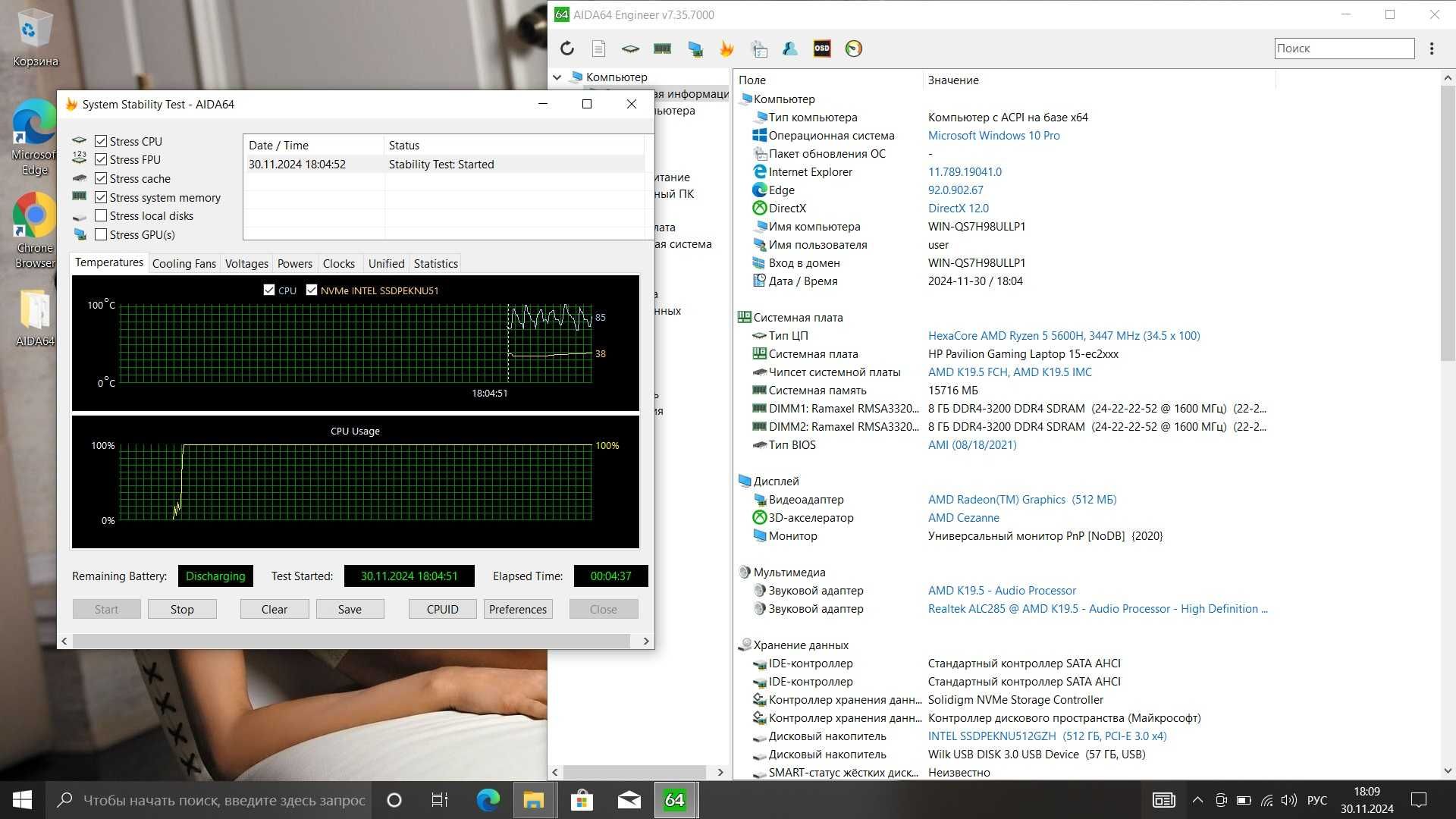Uncheck Stress system memory checkbox
Image resolution: width=1456 pixels, height=819 pixels.
click(101, 197)
